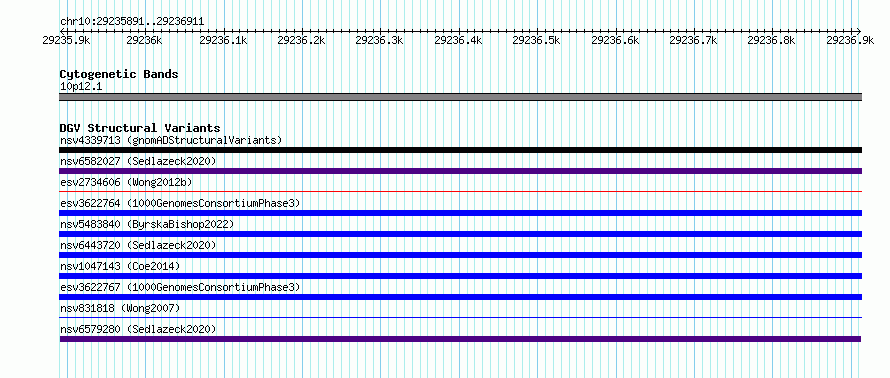
Task: Click the blue bar under esv3622767
Action: point(460,297)
